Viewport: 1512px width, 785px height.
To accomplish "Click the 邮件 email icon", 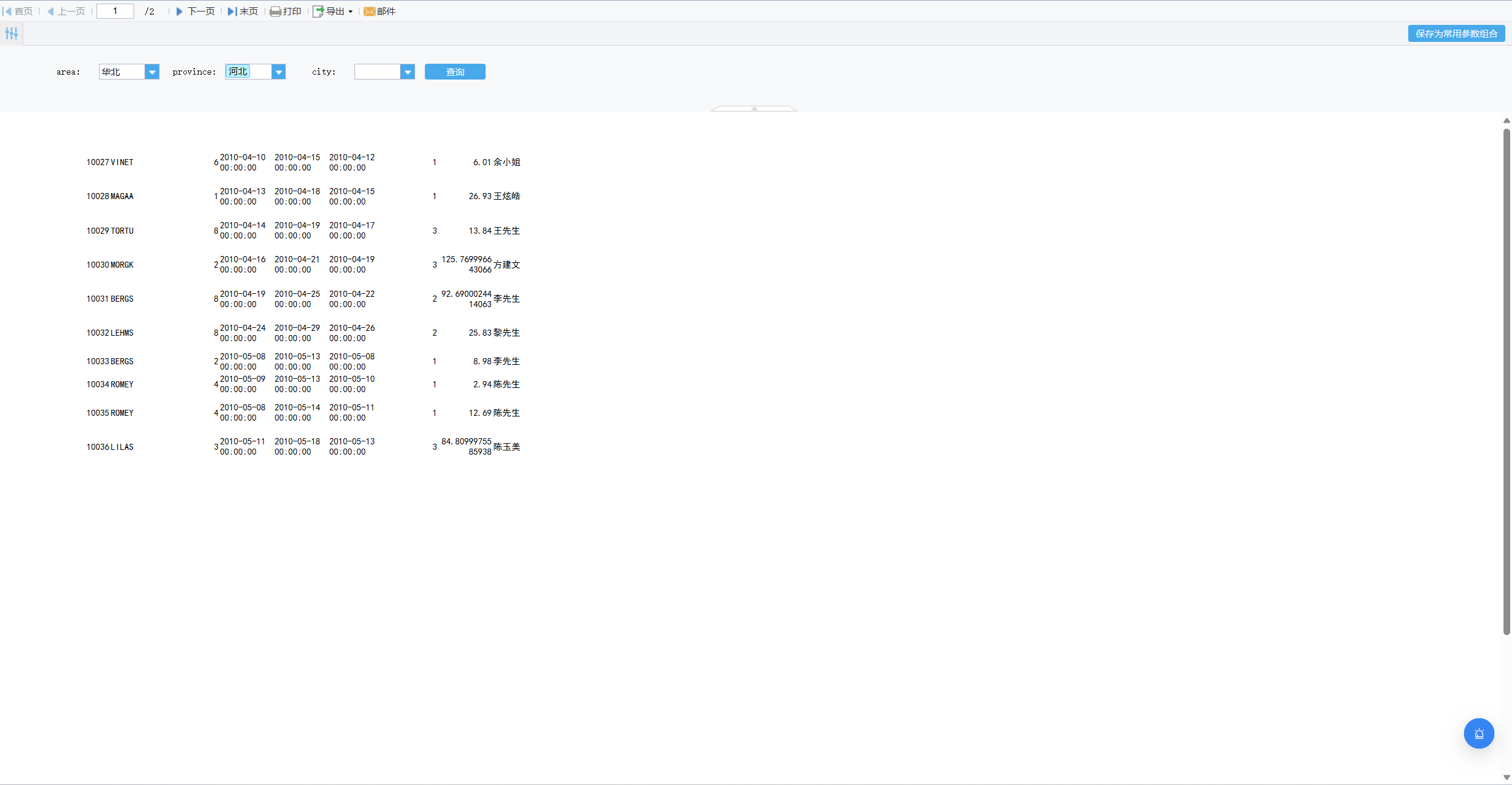I will pos(369,12).
